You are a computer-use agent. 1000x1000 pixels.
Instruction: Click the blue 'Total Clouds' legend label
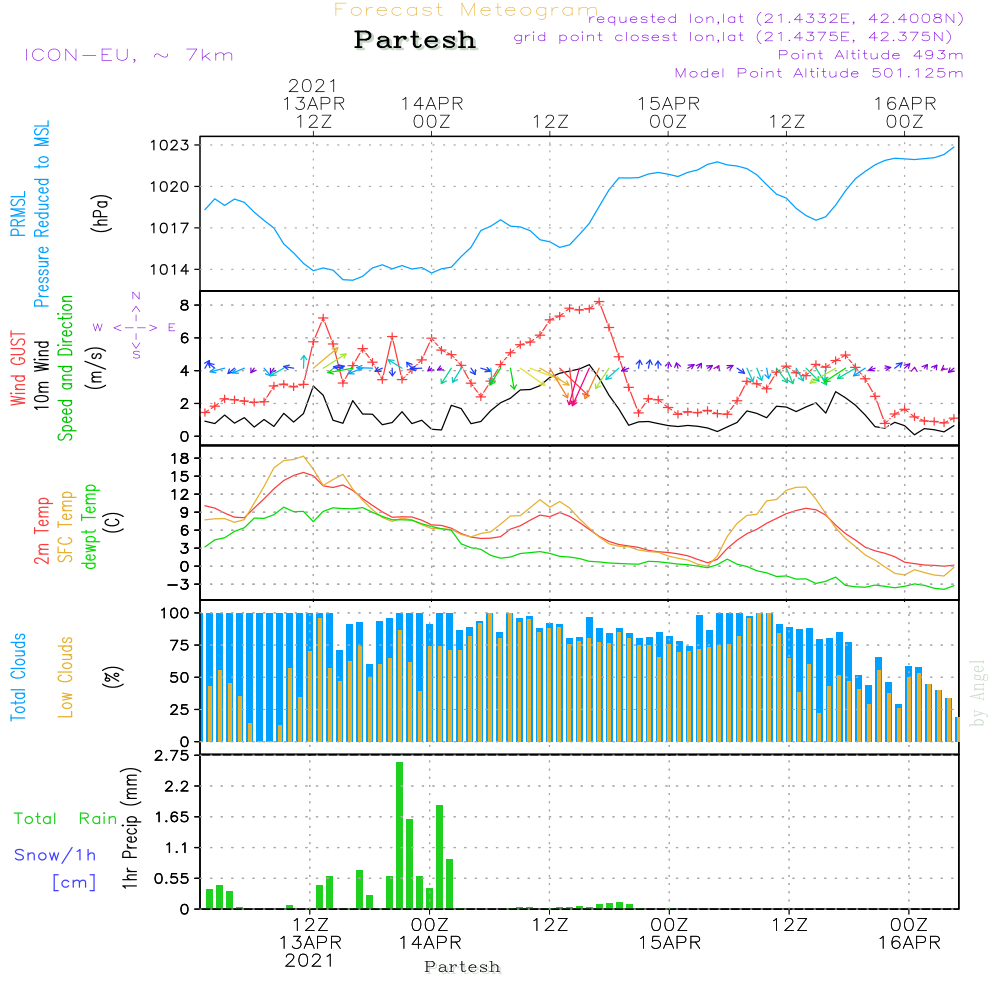point(18,677)
